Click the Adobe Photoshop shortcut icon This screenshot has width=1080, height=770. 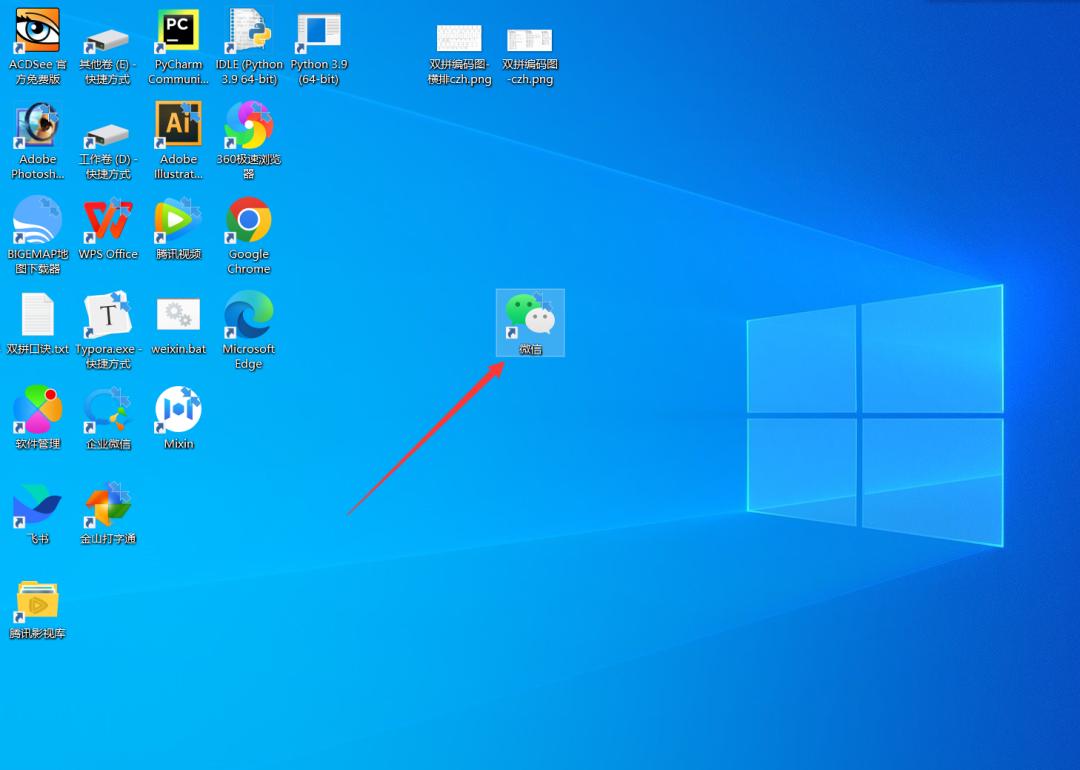coord(38,126)
